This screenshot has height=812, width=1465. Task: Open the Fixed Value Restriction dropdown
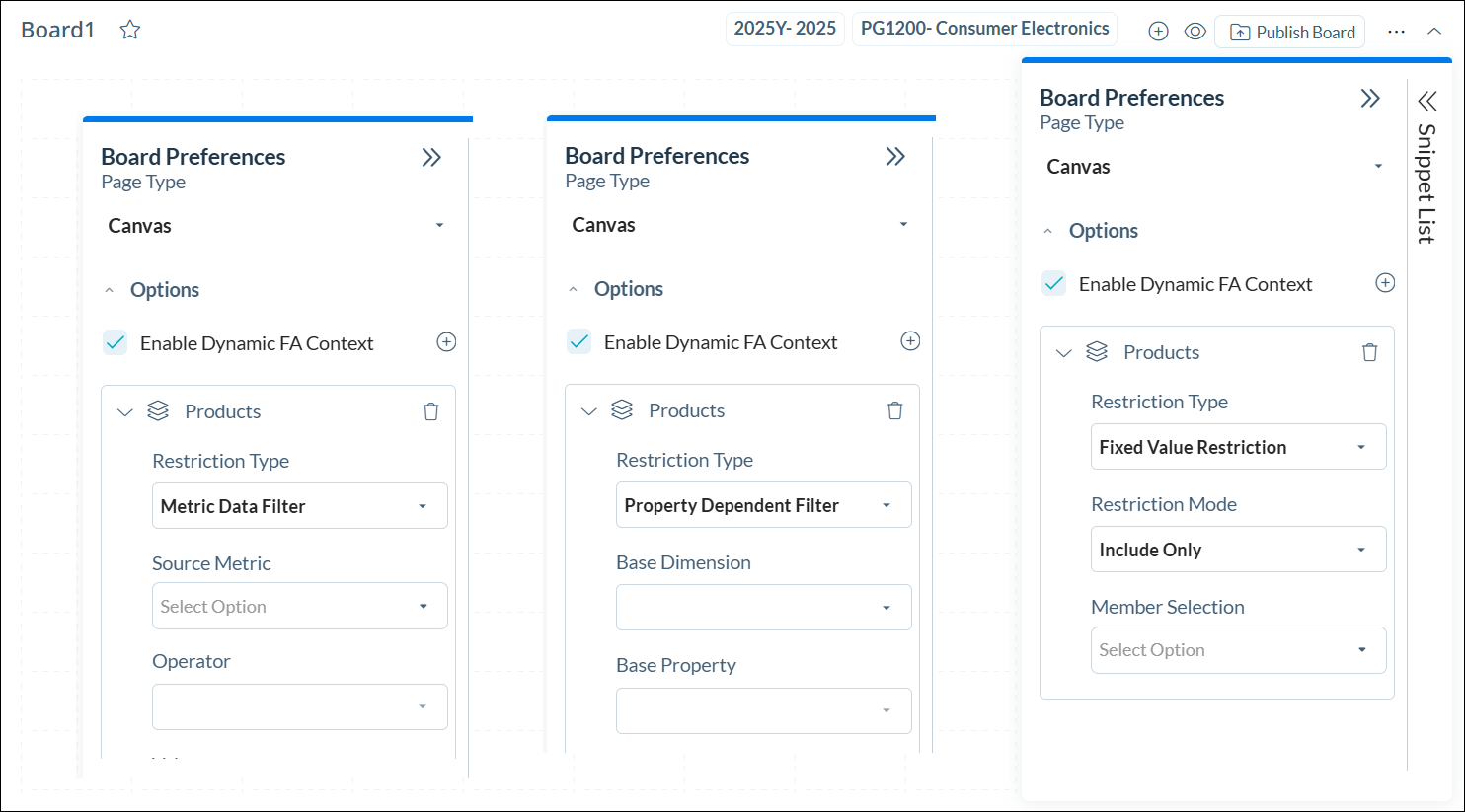coord(1238,447)
